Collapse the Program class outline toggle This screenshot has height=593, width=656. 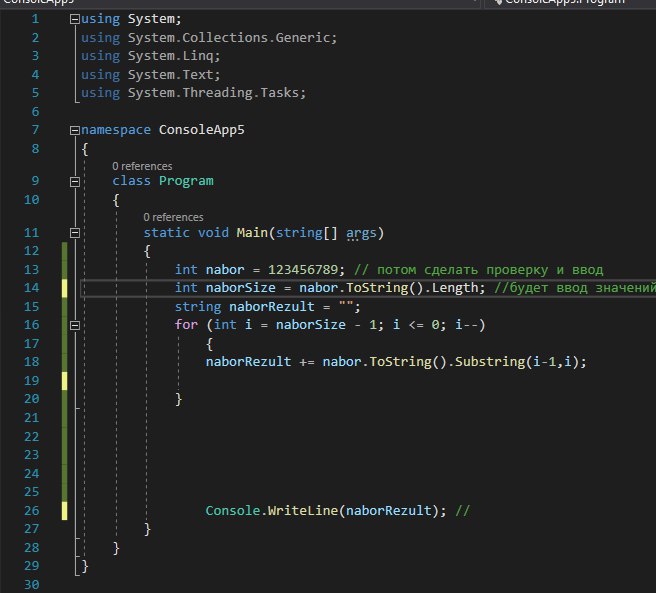74,182
